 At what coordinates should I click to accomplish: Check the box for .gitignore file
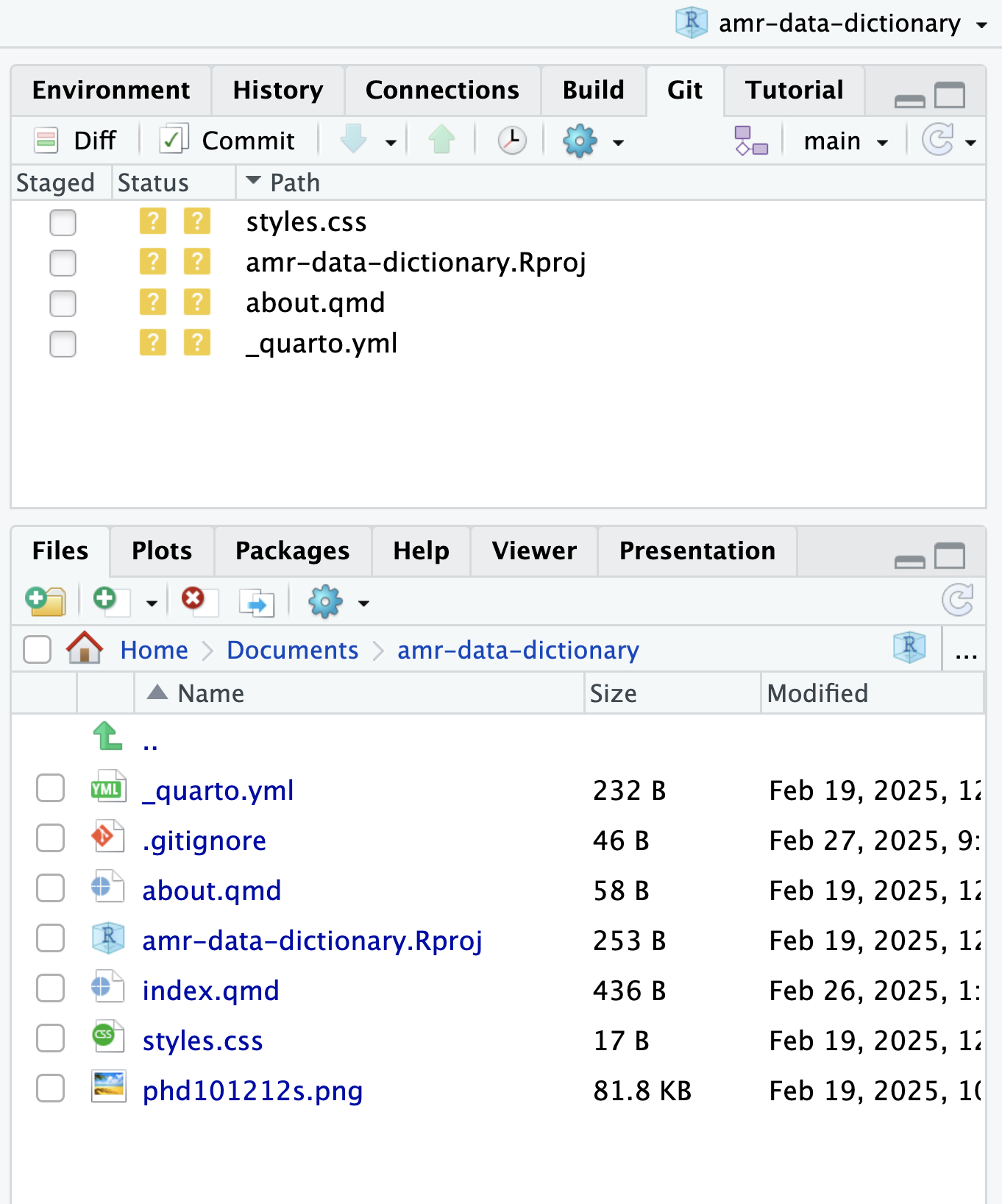[50, 838]
